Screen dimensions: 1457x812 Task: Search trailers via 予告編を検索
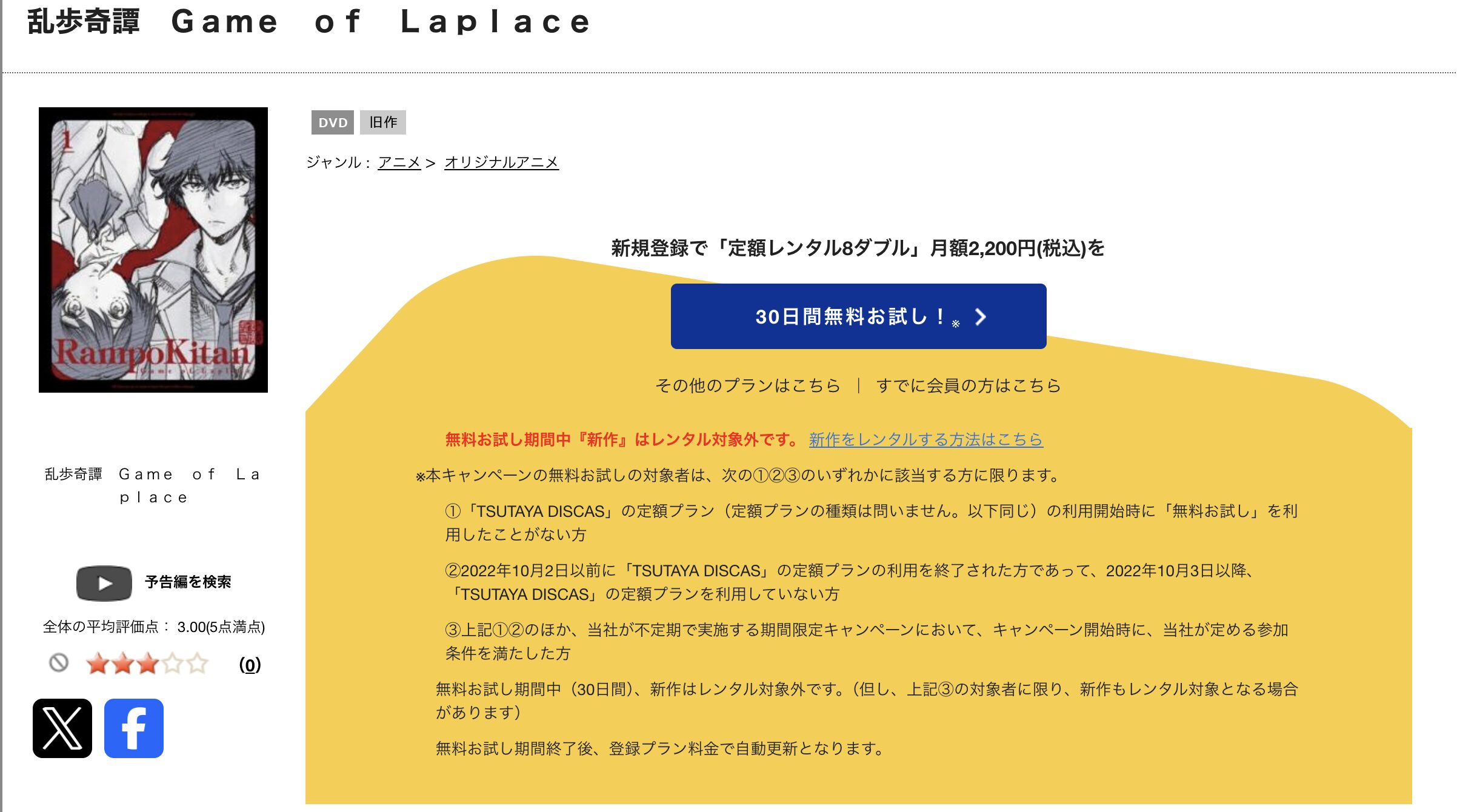pos(188,582)
